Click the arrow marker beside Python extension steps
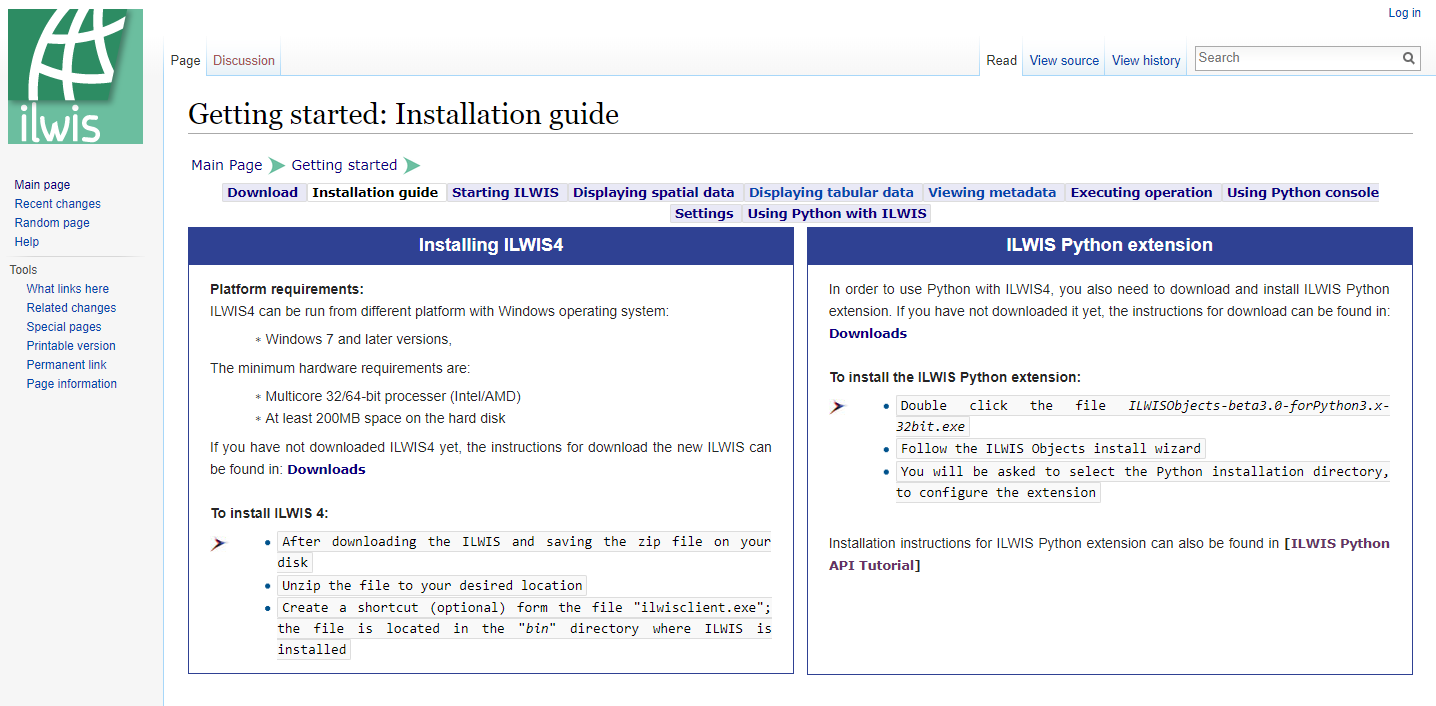The height and width of the screenshot is (706, 1436). pyautogui.click(x=838, y=407)
